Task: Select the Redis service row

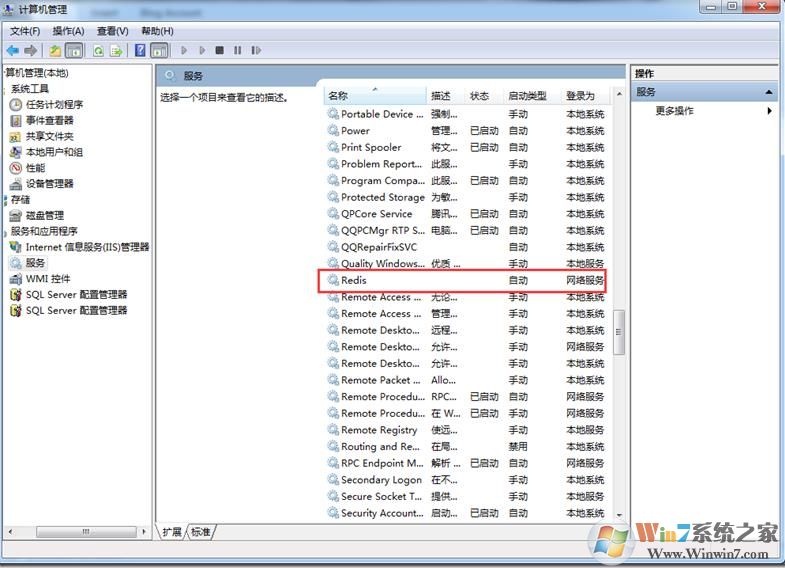Action: tap(466, 280)
